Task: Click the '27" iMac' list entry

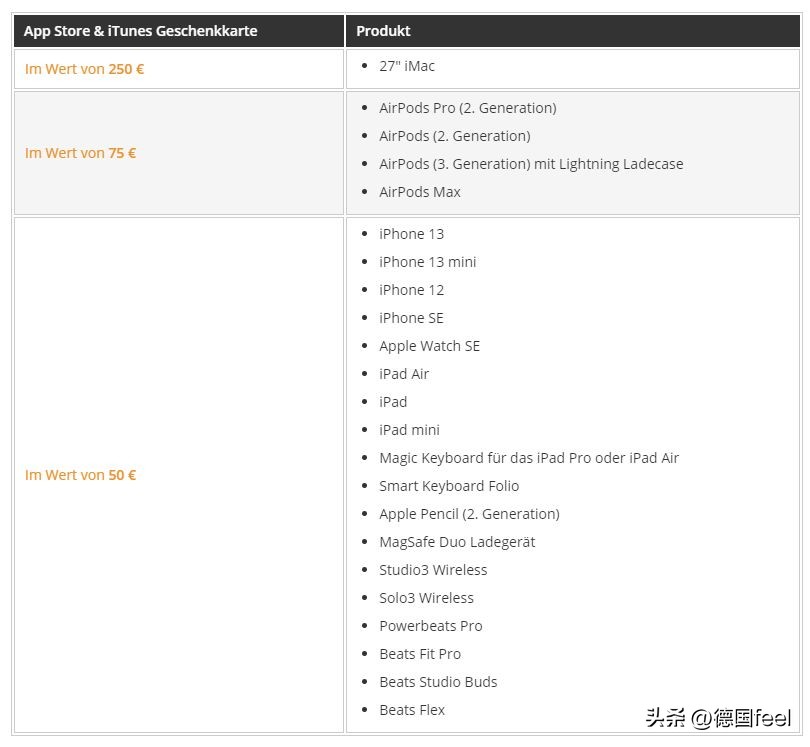Action: point(406,66)
